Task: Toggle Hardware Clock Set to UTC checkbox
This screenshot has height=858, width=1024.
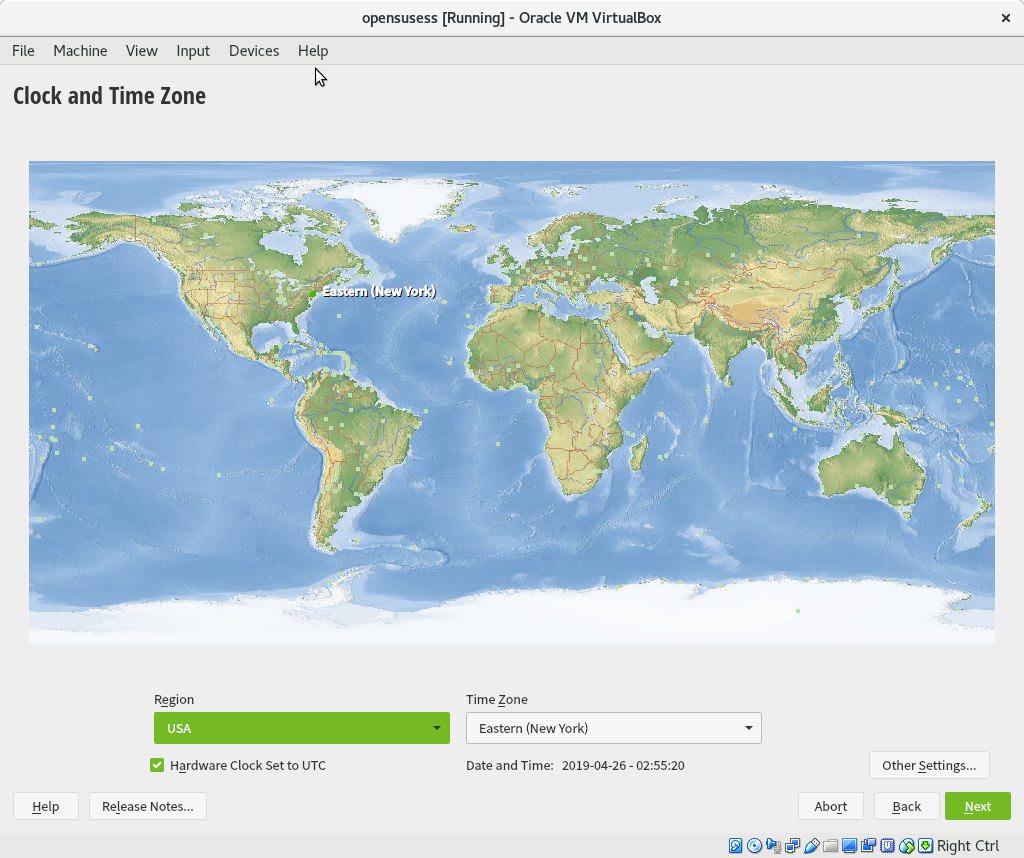Action: pyautogui.click(x=157, y=765)
